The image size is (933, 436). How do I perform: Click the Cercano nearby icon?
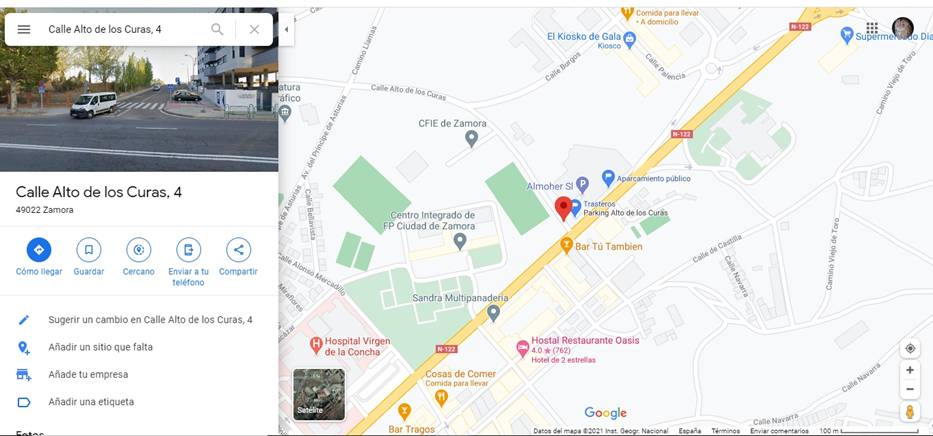coord(139,250)
